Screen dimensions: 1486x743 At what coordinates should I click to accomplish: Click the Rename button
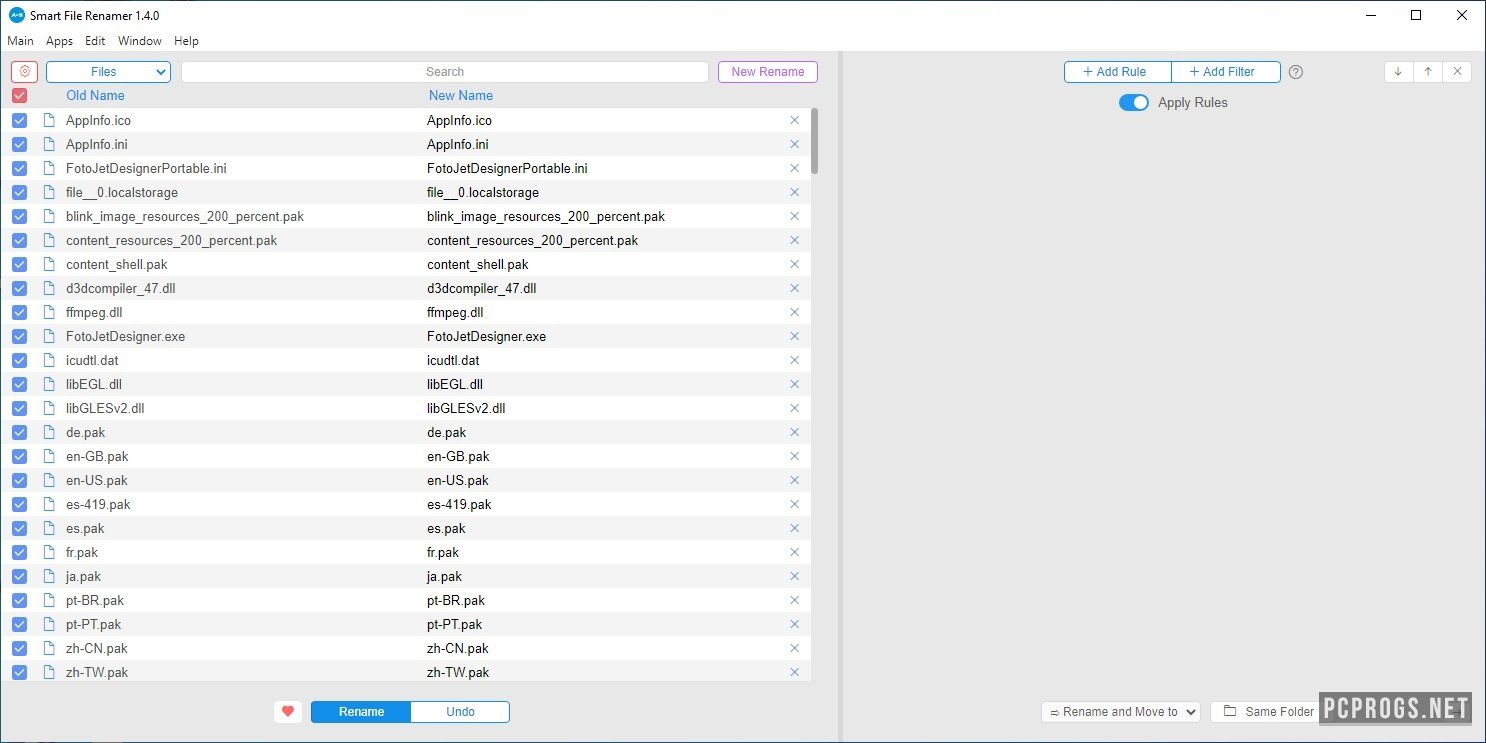point(361,712)
